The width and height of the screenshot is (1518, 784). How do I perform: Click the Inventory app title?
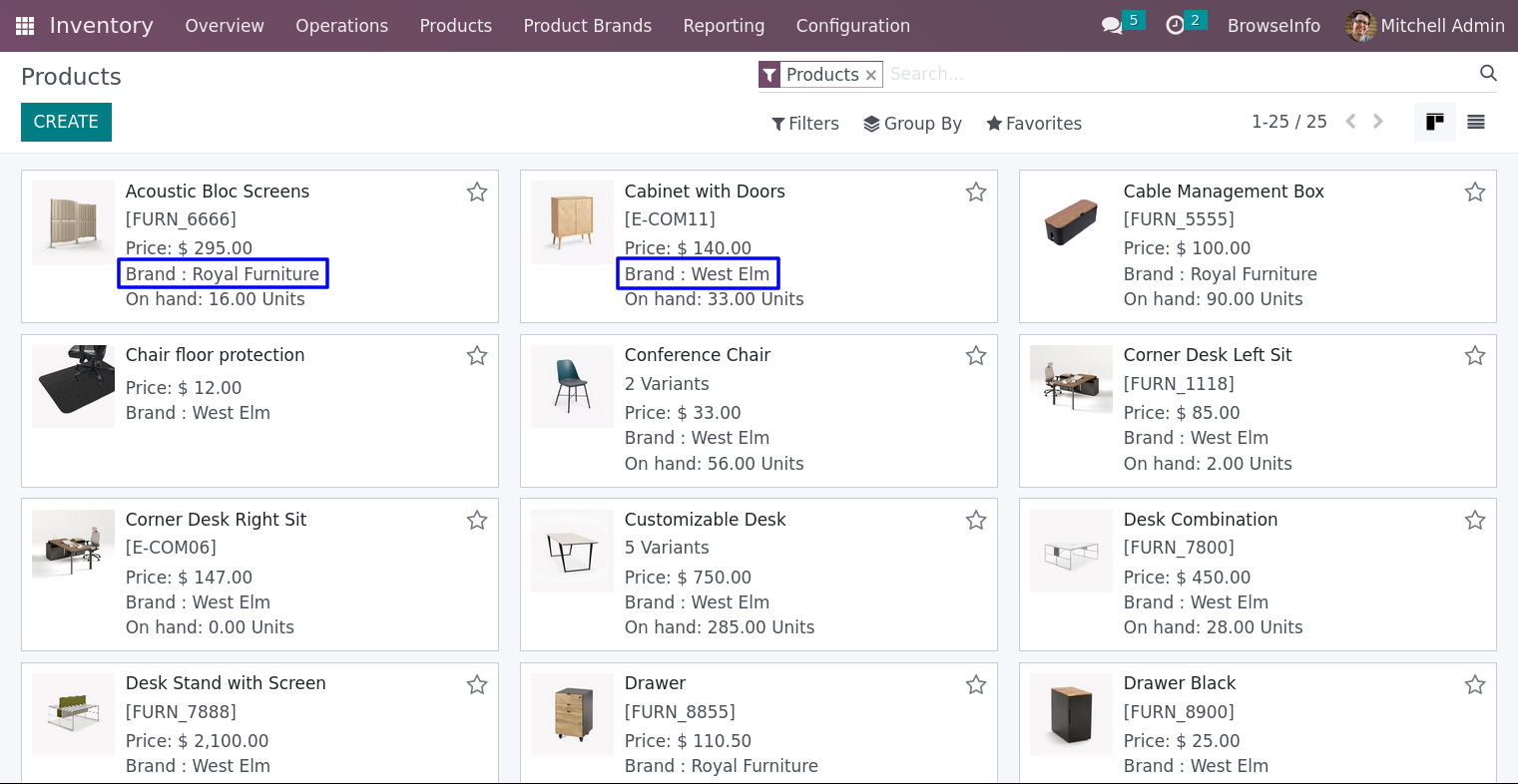101,26
